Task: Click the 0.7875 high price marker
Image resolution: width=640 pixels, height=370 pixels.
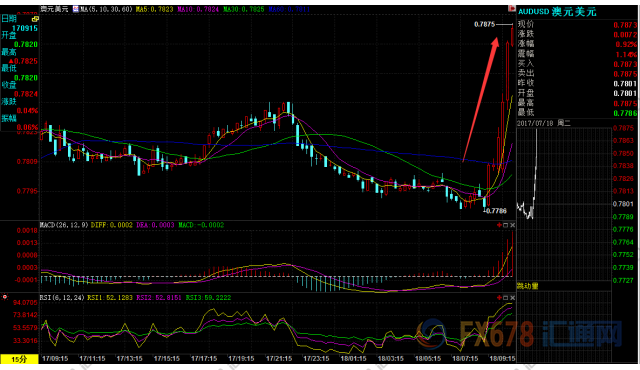Action: click(x=484, y=24)
